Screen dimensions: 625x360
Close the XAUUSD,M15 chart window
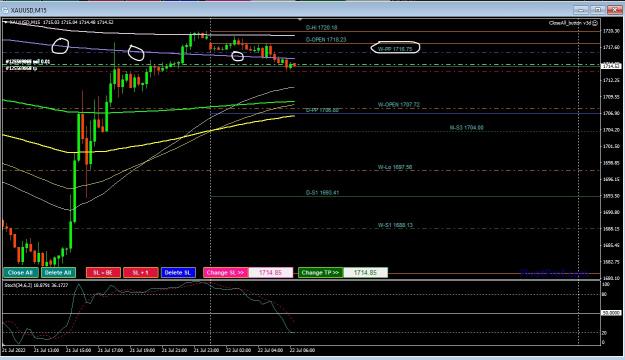point(615,10)
